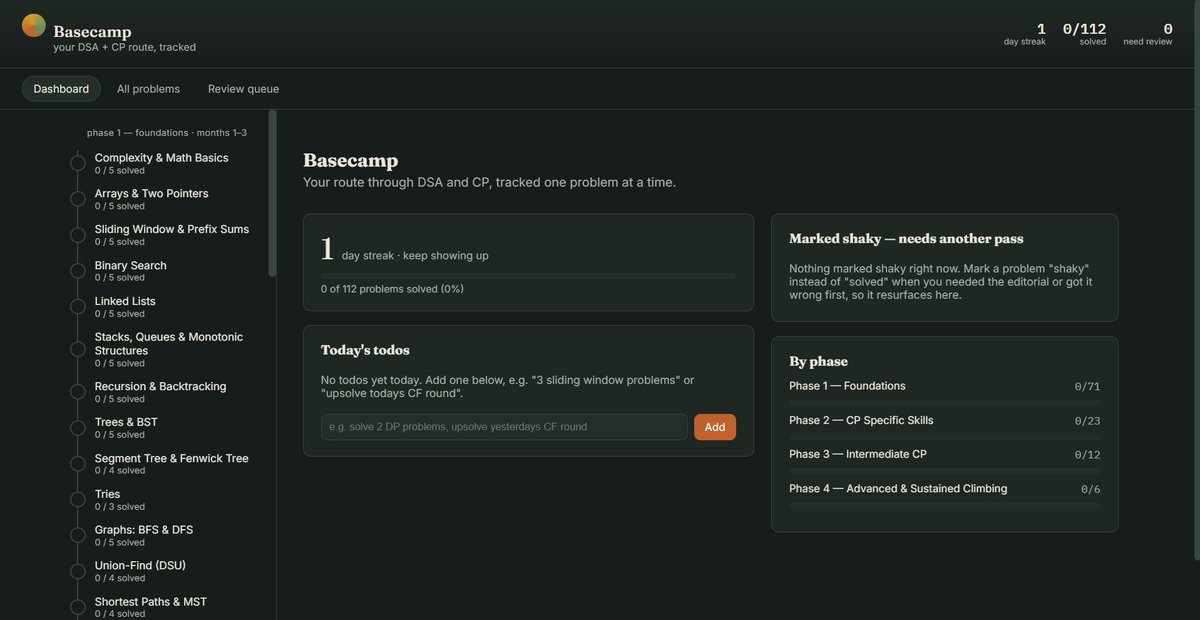The height and width of the screenshot is (620, 1200).
Task: Select the Graphs: BFS & DFS circle marker
Action: coord(78,535)
